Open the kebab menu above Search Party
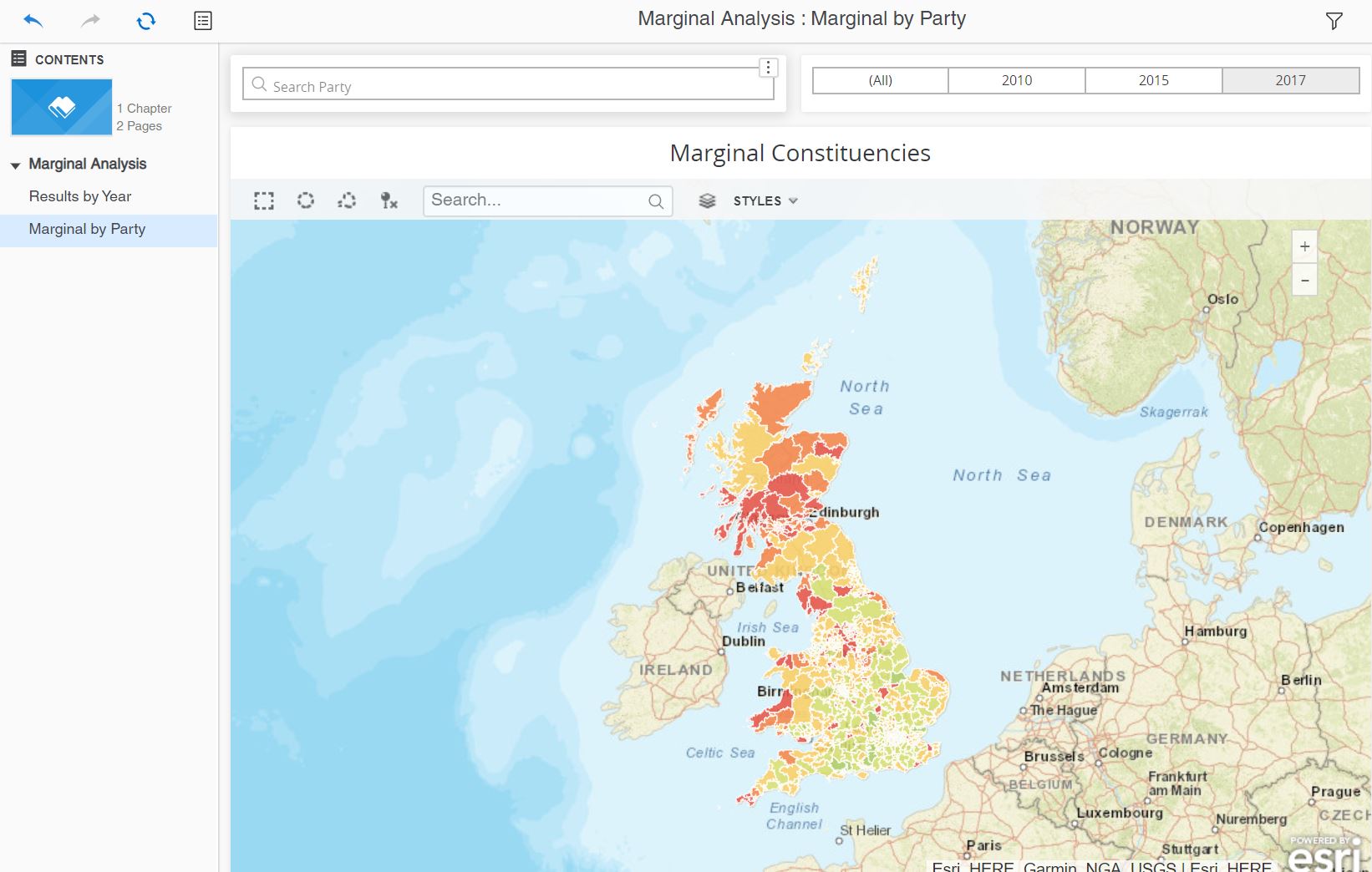 pos(768,67)
